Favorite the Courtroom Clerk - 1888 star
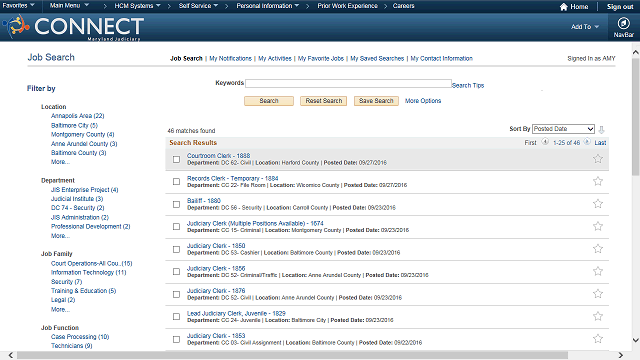This screenshot has width=640, height=360. [598, 159]
